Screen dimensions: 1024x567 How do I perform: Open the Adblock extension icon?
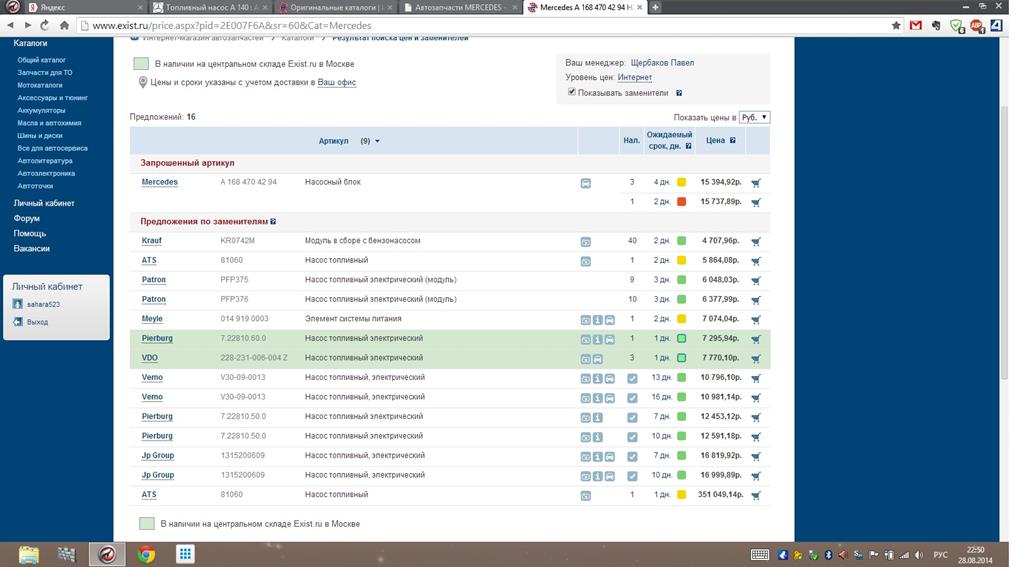(x=977, y=25)
